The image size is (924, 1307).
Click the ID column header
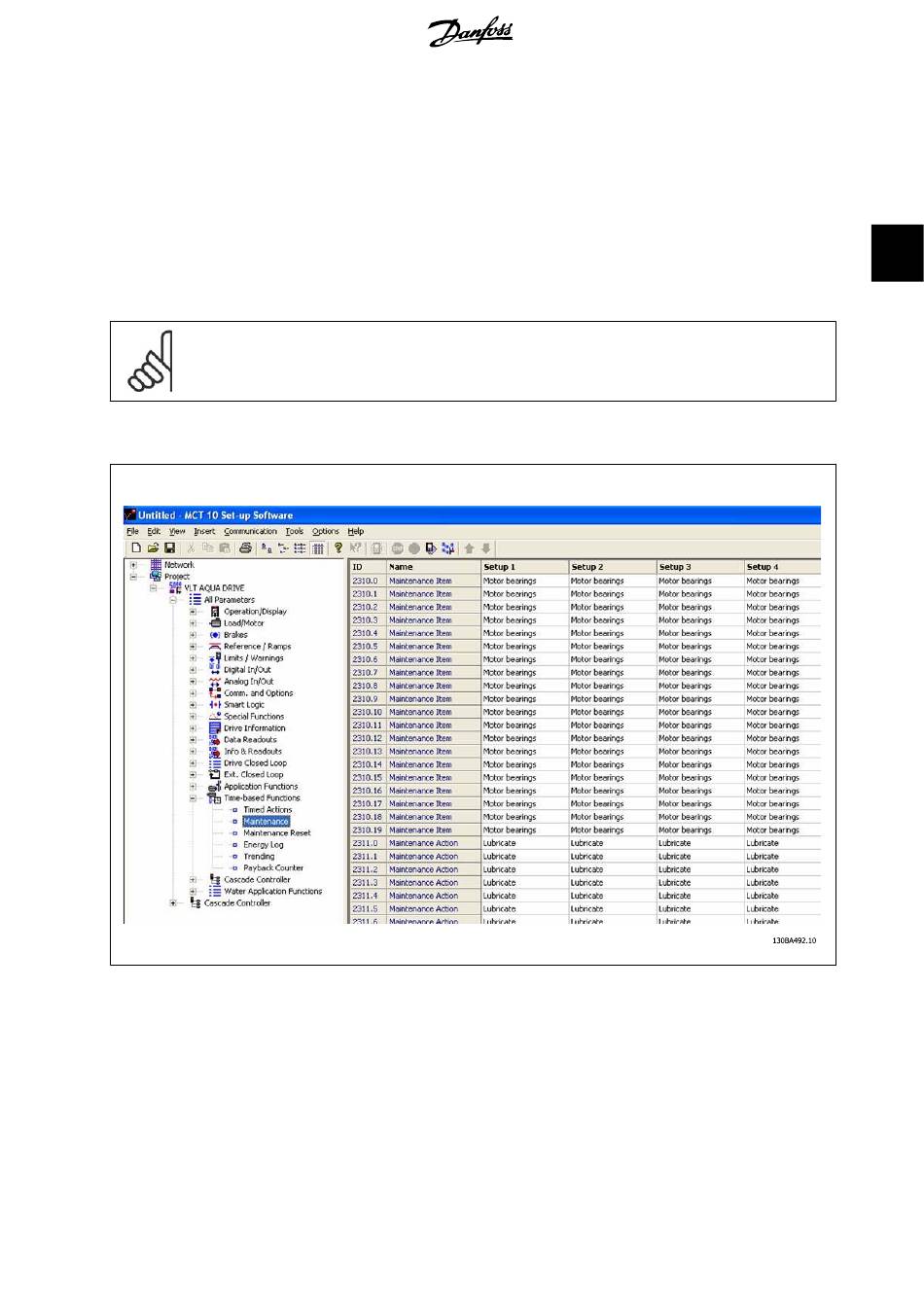(x=368, y=567)
